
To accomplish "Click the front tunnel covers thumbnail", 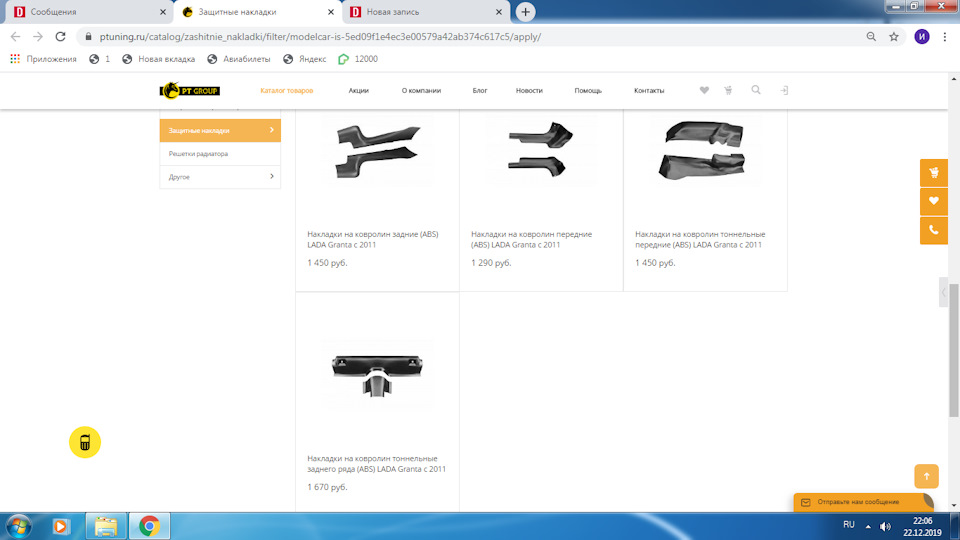I will point(704,150).
